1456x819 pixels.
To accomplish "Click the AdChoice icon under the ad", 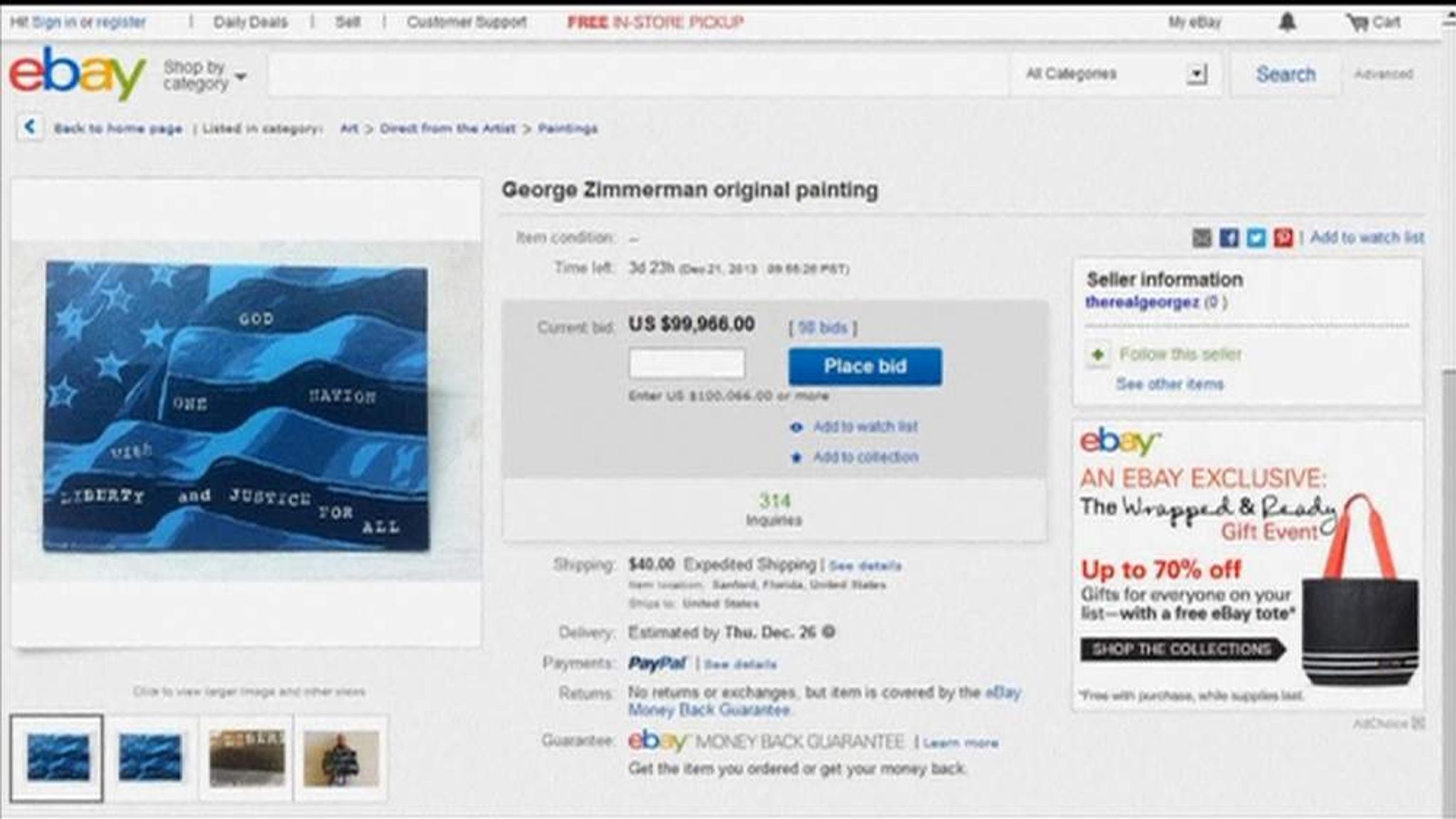I will [x=1418, y=723].
